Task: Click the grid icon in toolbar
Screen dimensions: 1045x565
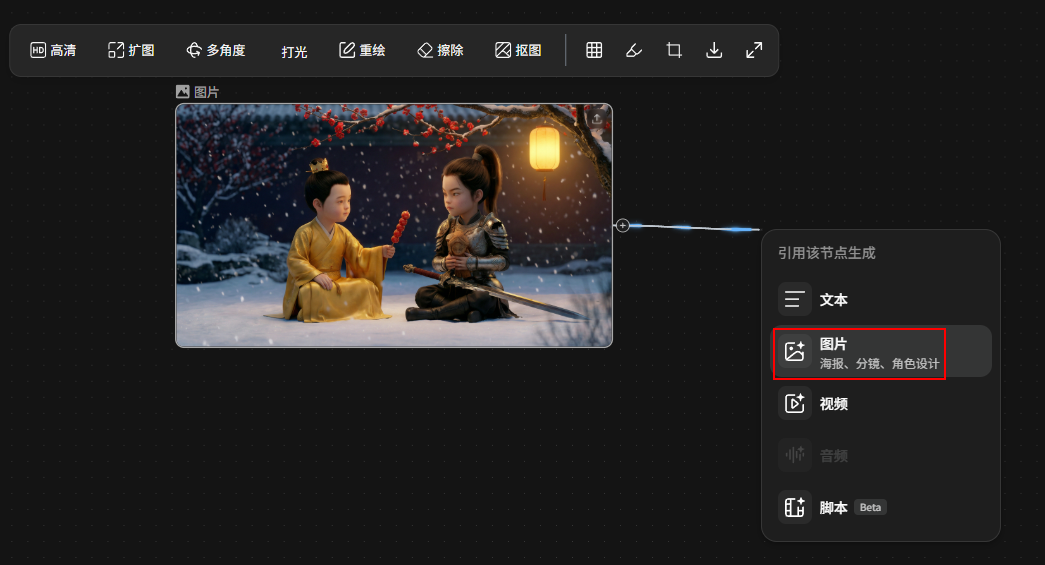Action: 594,50
